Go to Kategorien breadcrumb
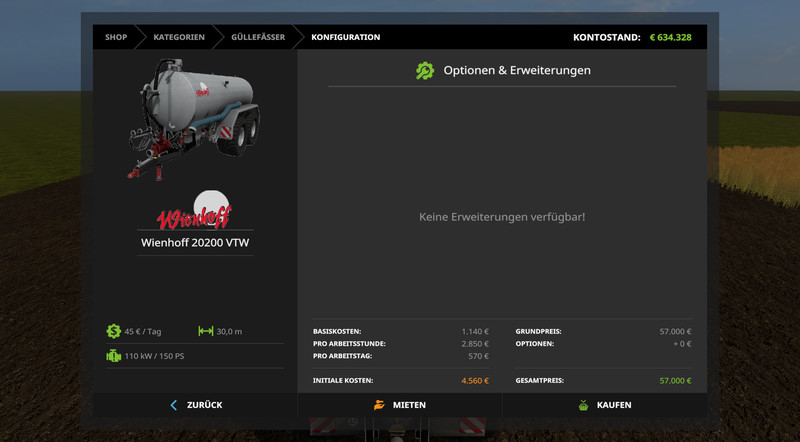 pos(179,37)
